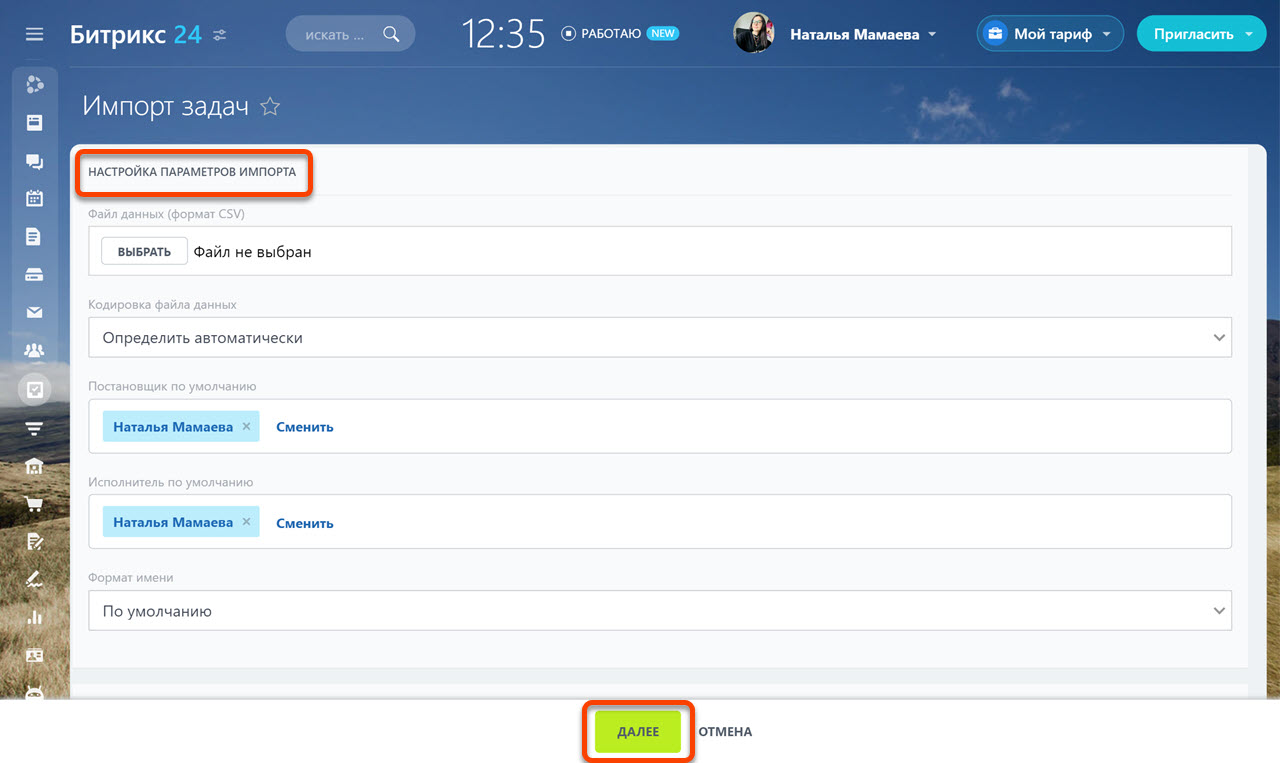The width and height of the screenshot is (1280, 763).
Task: Open the sites house sidebar icon
Action: click(x=35, y=467)
